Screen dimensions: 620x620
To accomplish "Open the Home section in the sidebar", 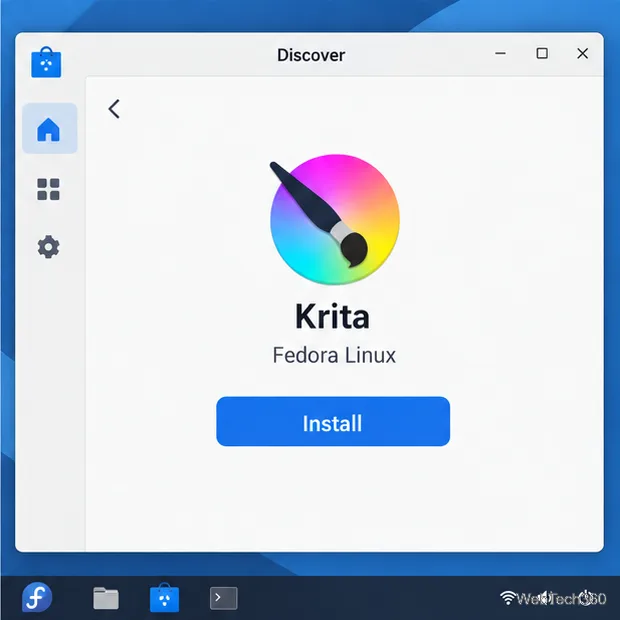I will click(x=49, y=129).
